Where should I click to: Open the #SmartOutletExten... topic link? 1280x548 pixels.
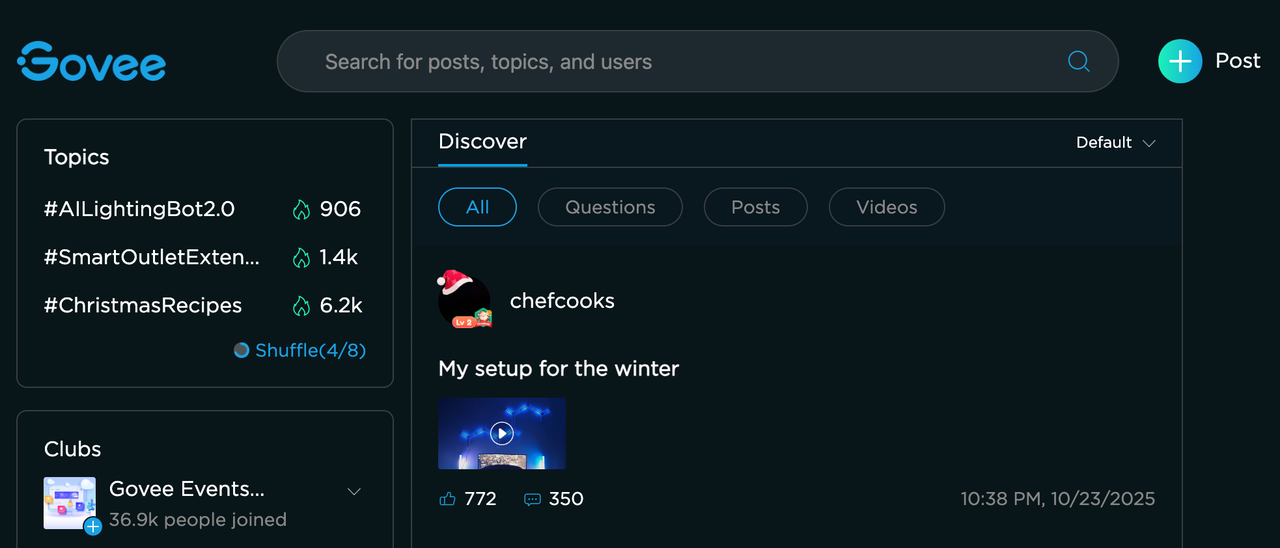[151, 257]
